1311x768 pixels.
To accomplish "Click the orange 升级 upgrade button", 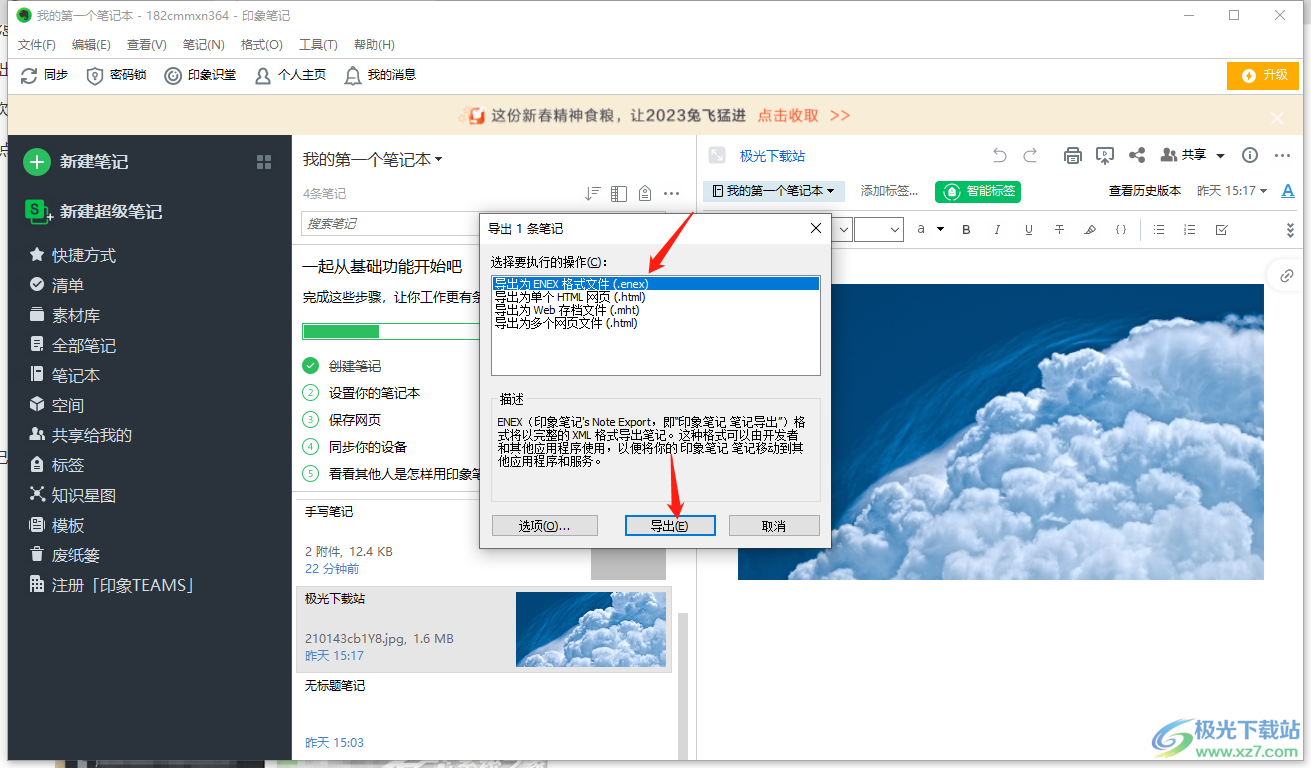I will (1263, 76).
